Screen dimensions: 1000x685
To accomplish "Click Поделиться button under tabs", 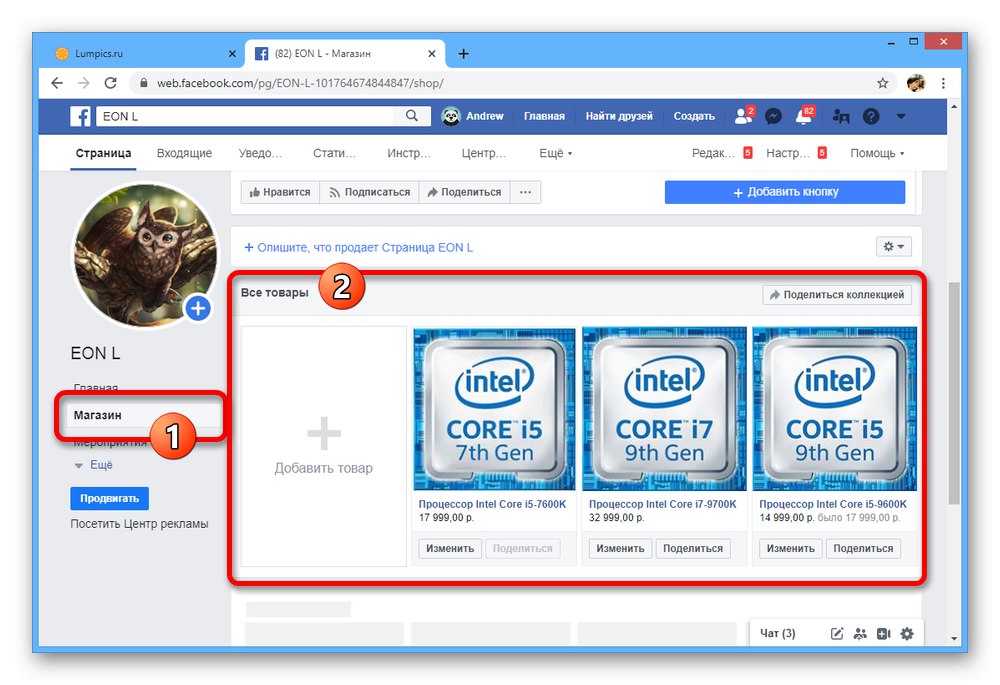I will [464, 192].
